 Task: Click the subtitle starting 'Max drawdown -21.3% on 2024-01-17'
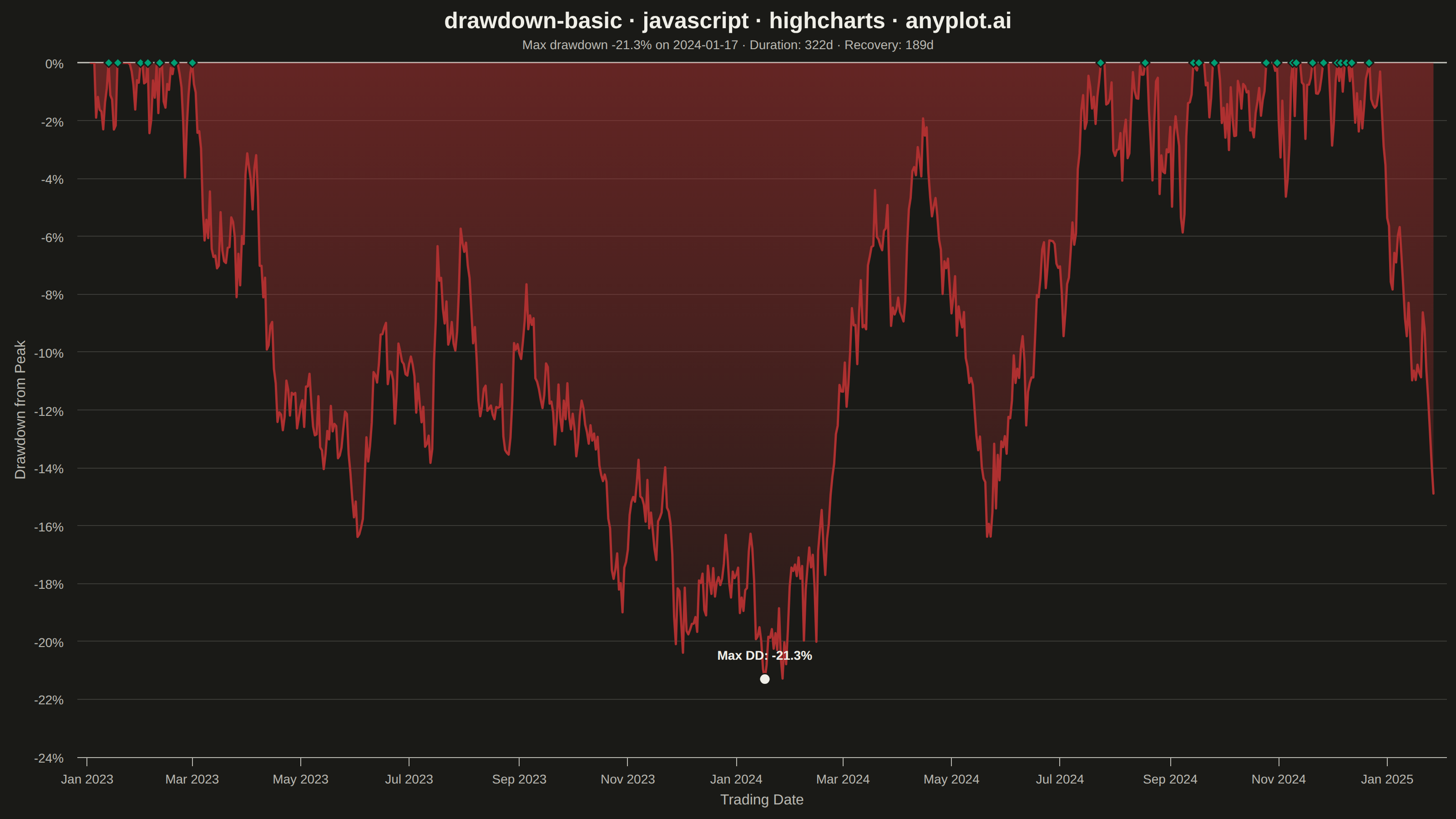(x=728, y=45)
